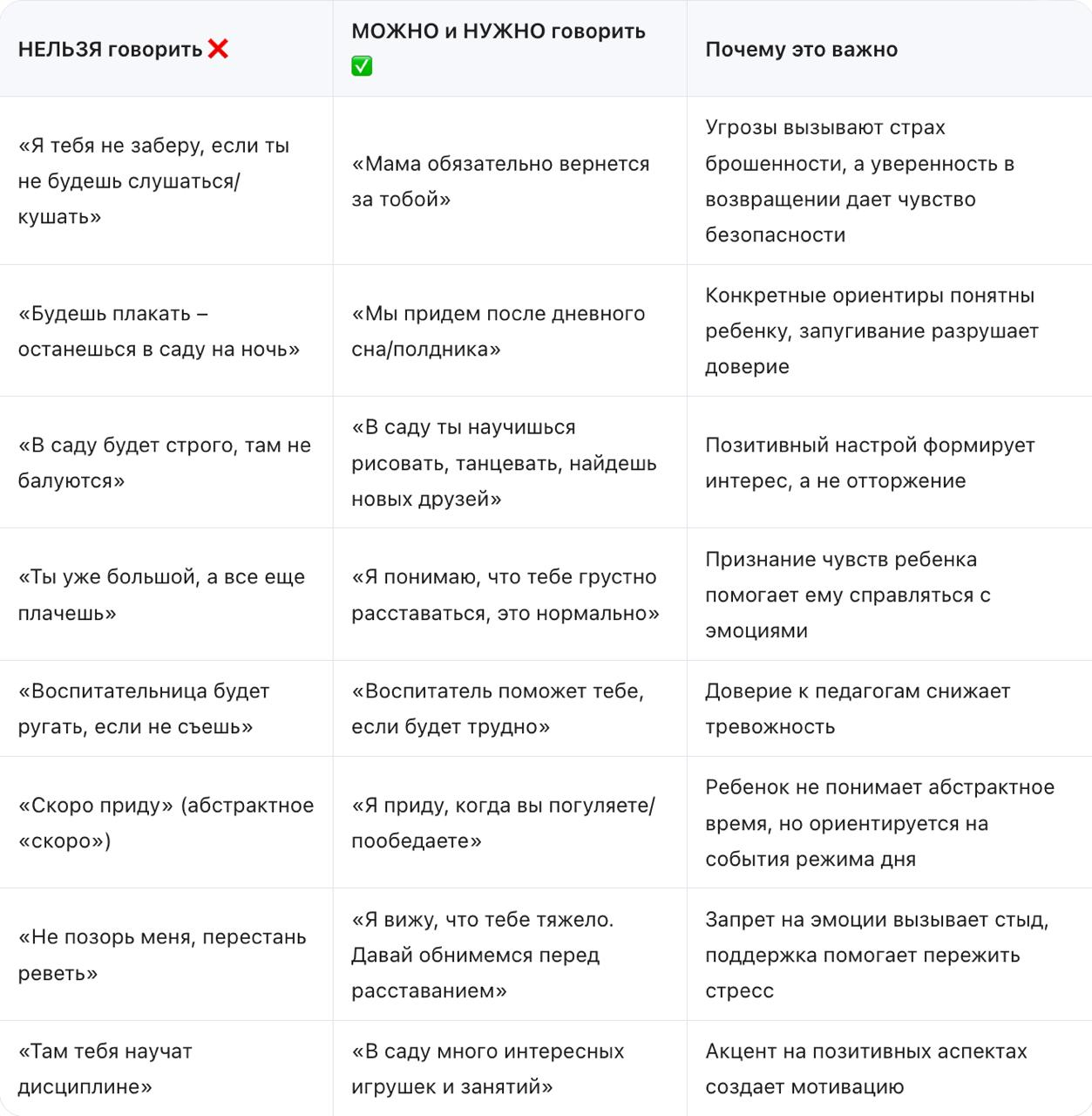This screenshot has width=1092, height=1116.
Task: Select cell «Мы придем после дневного сна»
Action: click(x=510, y=331)
